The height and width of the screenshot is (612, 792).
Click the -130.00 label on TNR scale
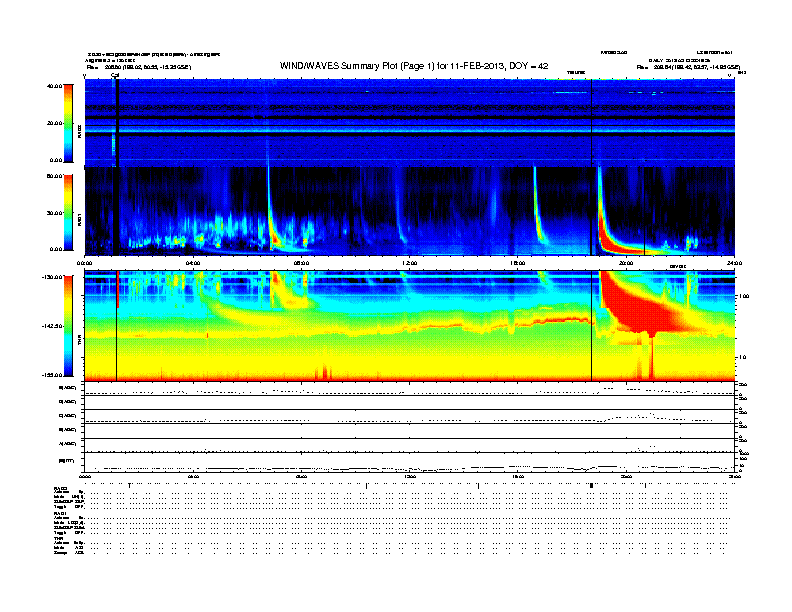pyautogui.click(x=53, y=277)
